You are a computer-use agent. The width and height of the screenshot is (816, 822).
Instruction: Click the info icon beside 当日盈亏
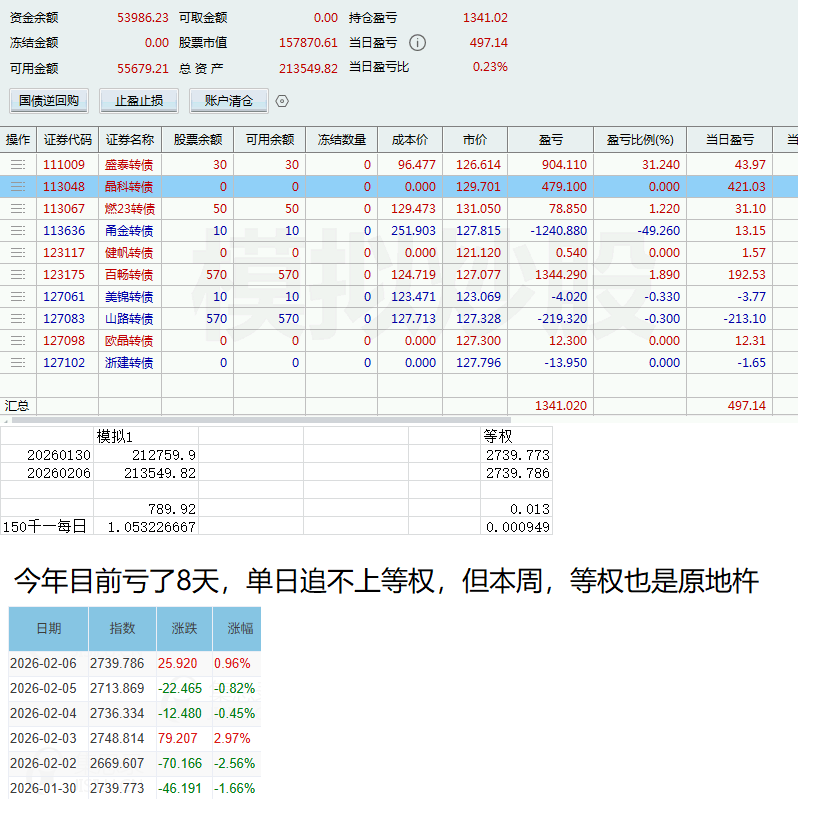point(417,42)
